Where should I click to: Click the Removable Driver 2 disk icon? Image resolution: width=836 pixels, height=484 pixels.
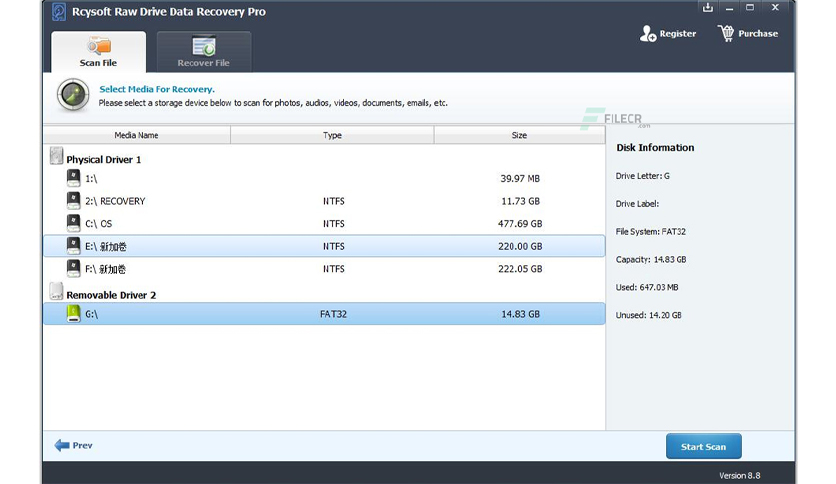tap(56, 291)
